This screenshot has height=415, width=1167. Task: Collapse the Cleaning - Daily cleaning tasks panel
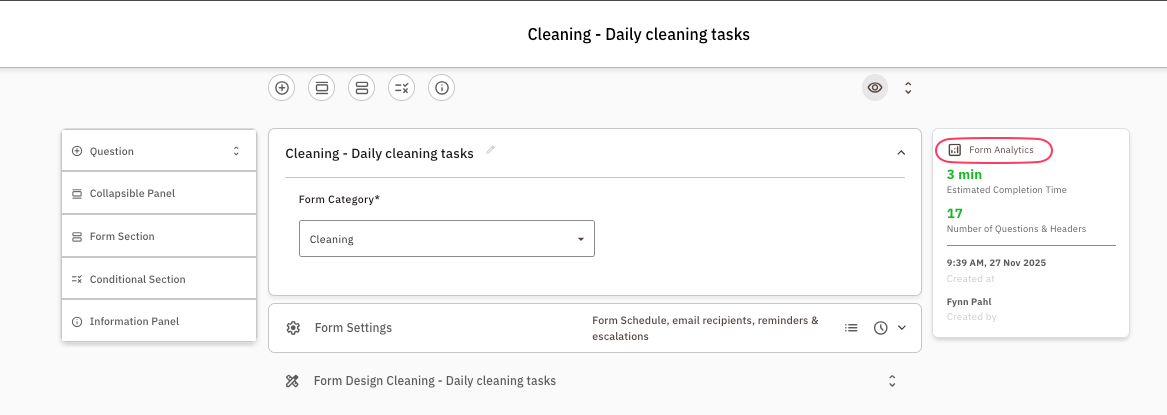[x=901, y=153]
